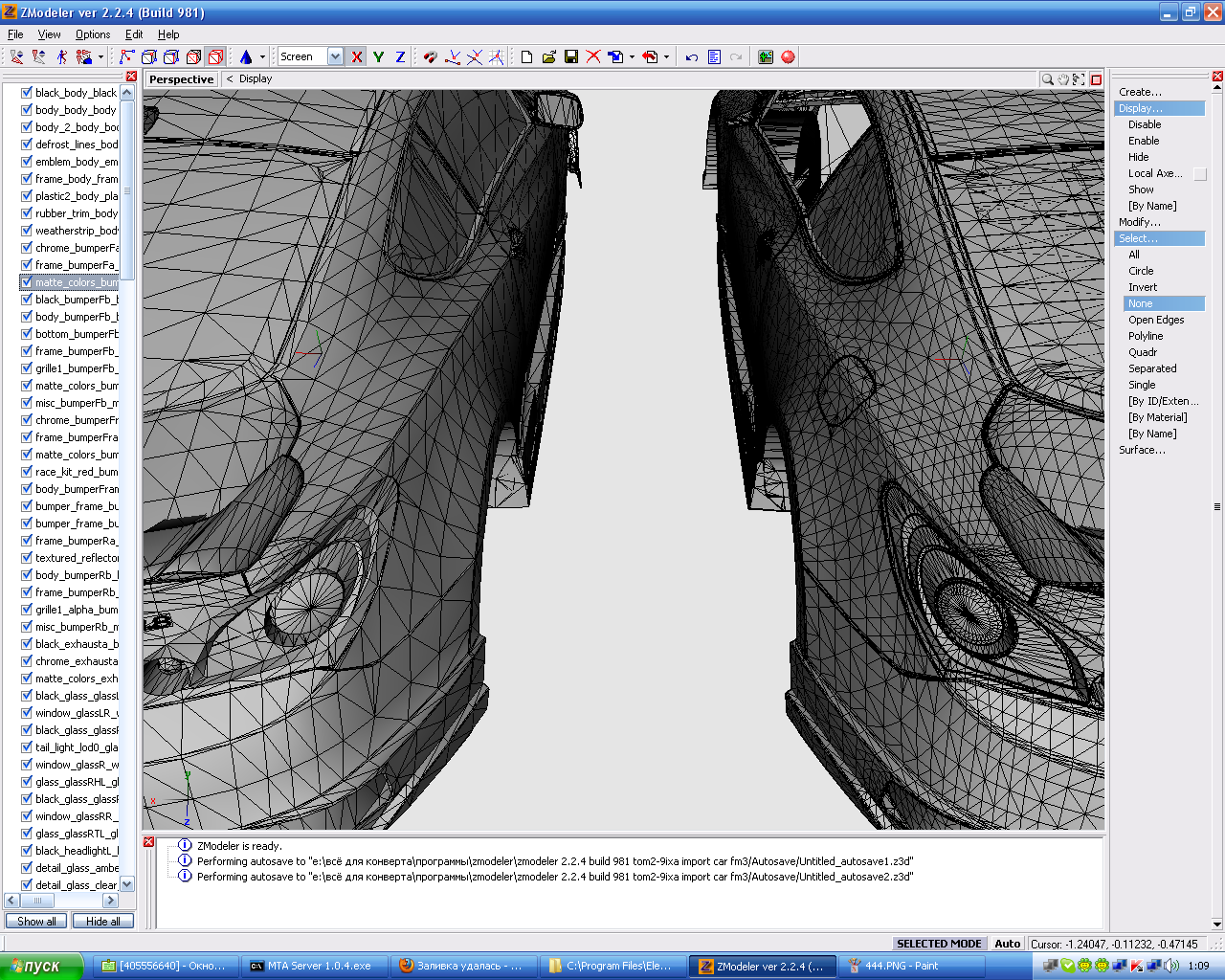Open the Screen axis dropdown
1225x980 pixels.
coord(335,57)
